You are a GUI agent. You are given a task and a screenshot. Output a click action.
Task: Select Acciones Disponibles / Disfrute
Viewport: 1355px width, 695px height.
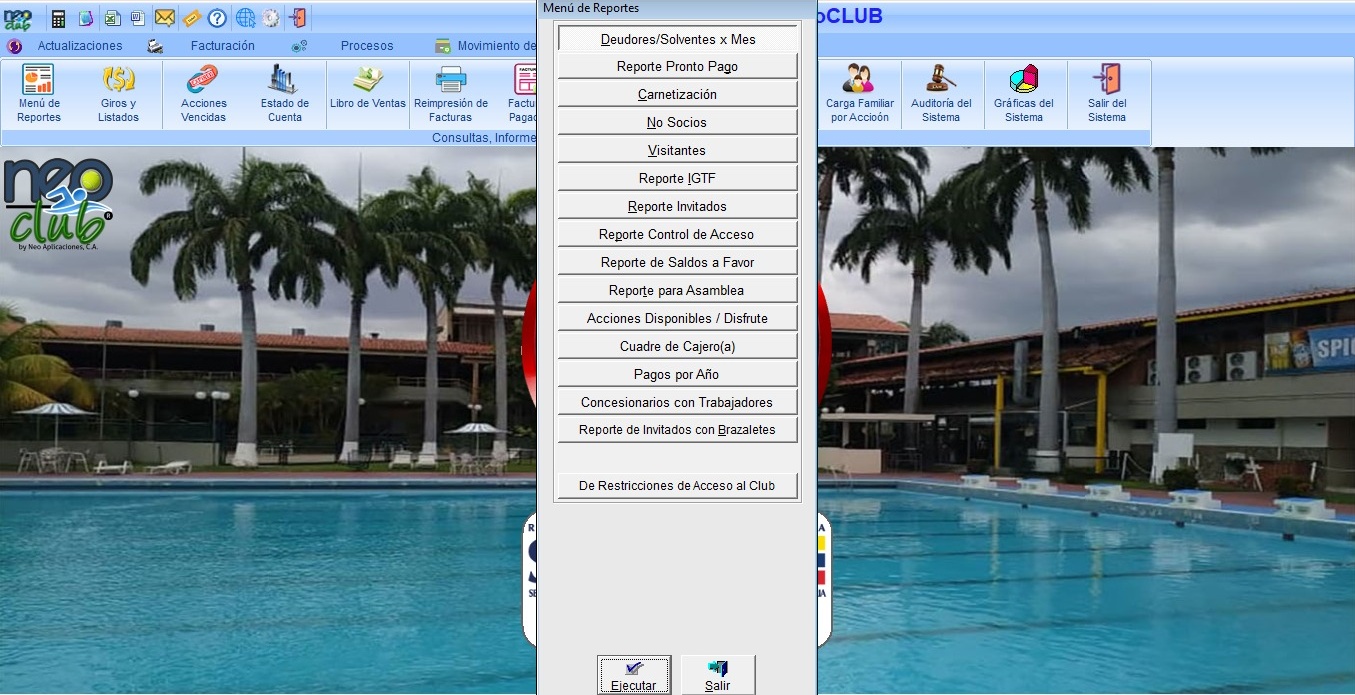click(x=678, y=319)
